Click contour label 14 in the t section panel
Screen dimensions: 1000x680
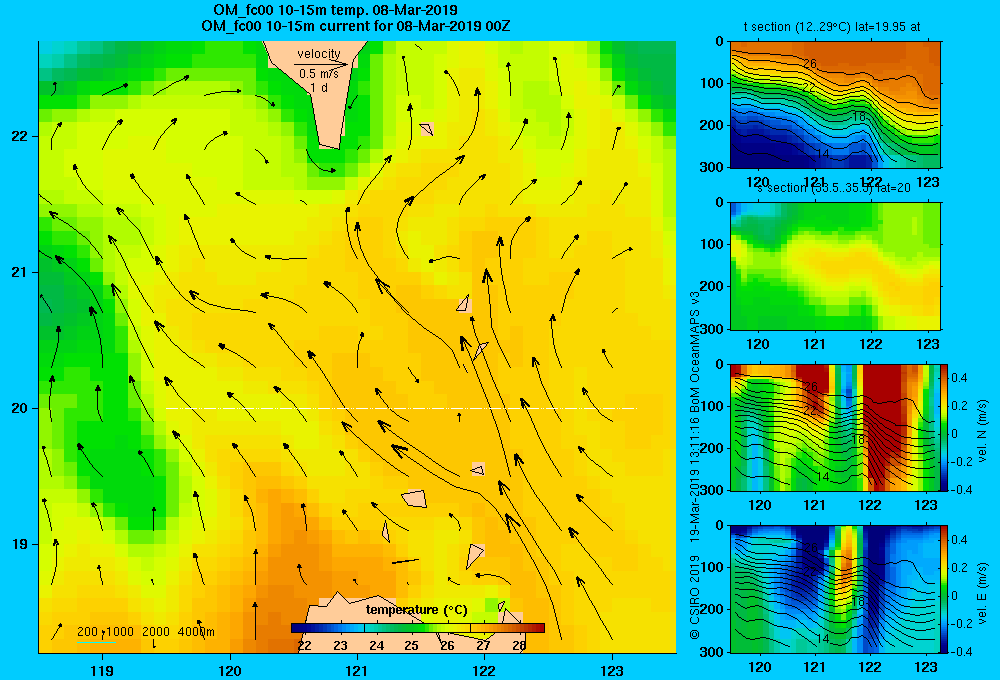click(x=823, y=154)
